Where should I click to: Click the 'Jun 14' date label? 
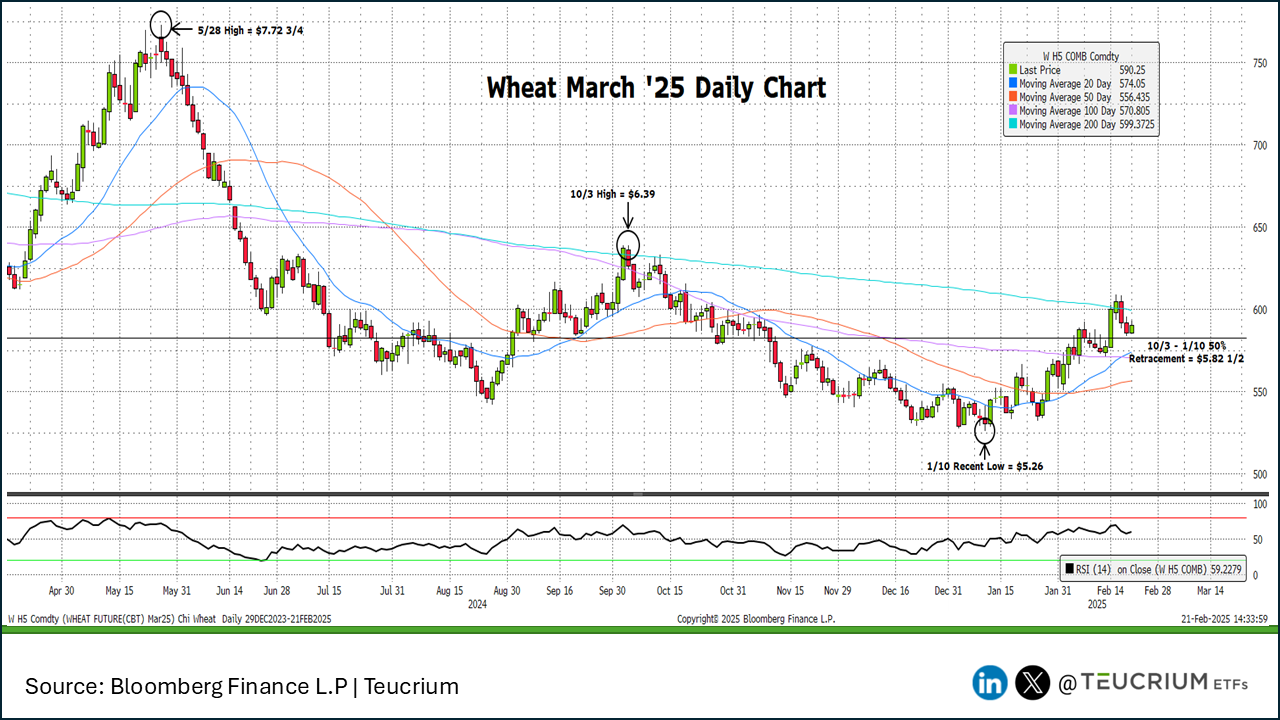[x=230, y=591]
